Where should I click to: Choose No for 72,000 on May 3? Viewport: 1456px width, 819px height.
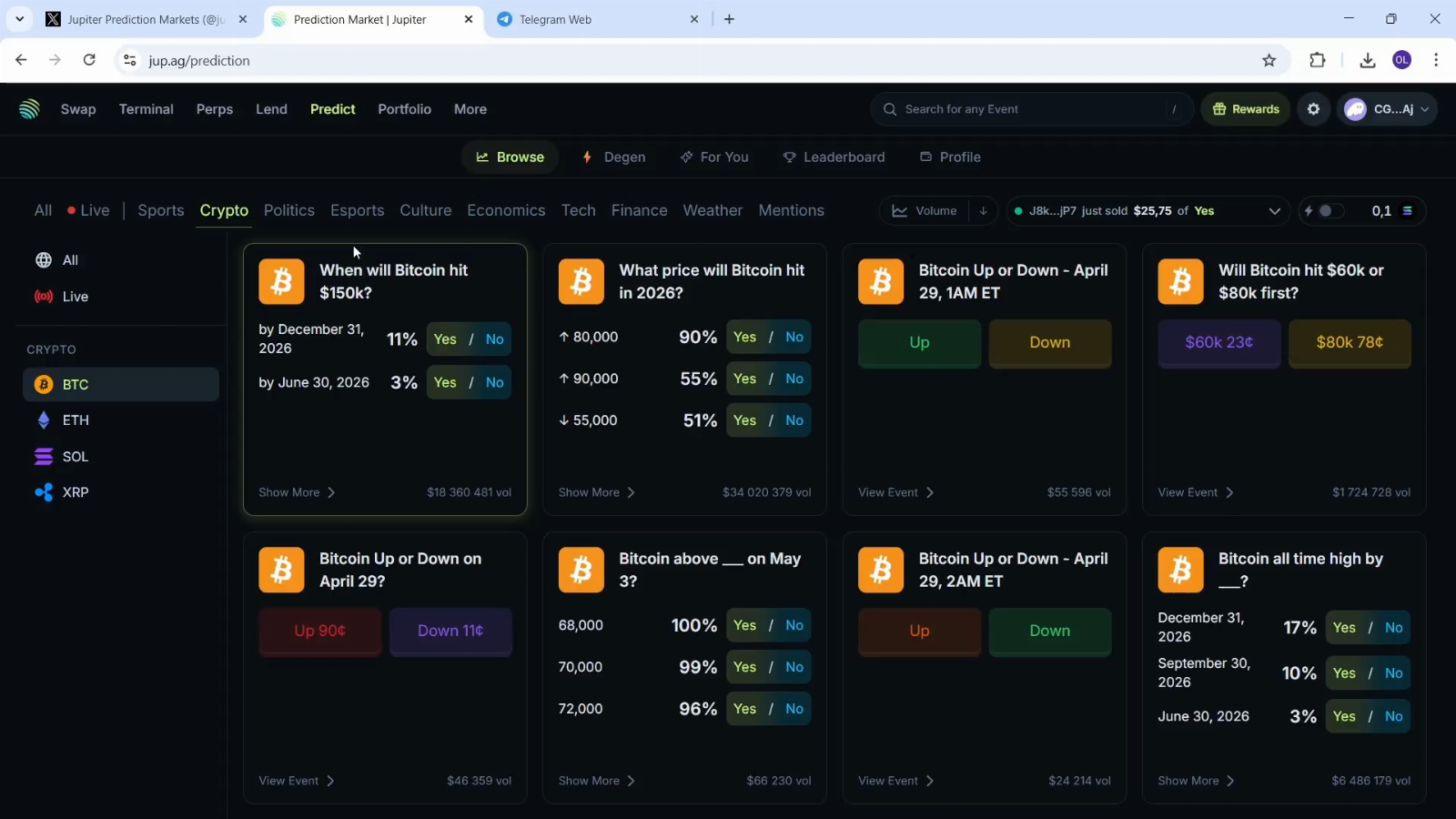pyautogui.click(x=794, y=709)
